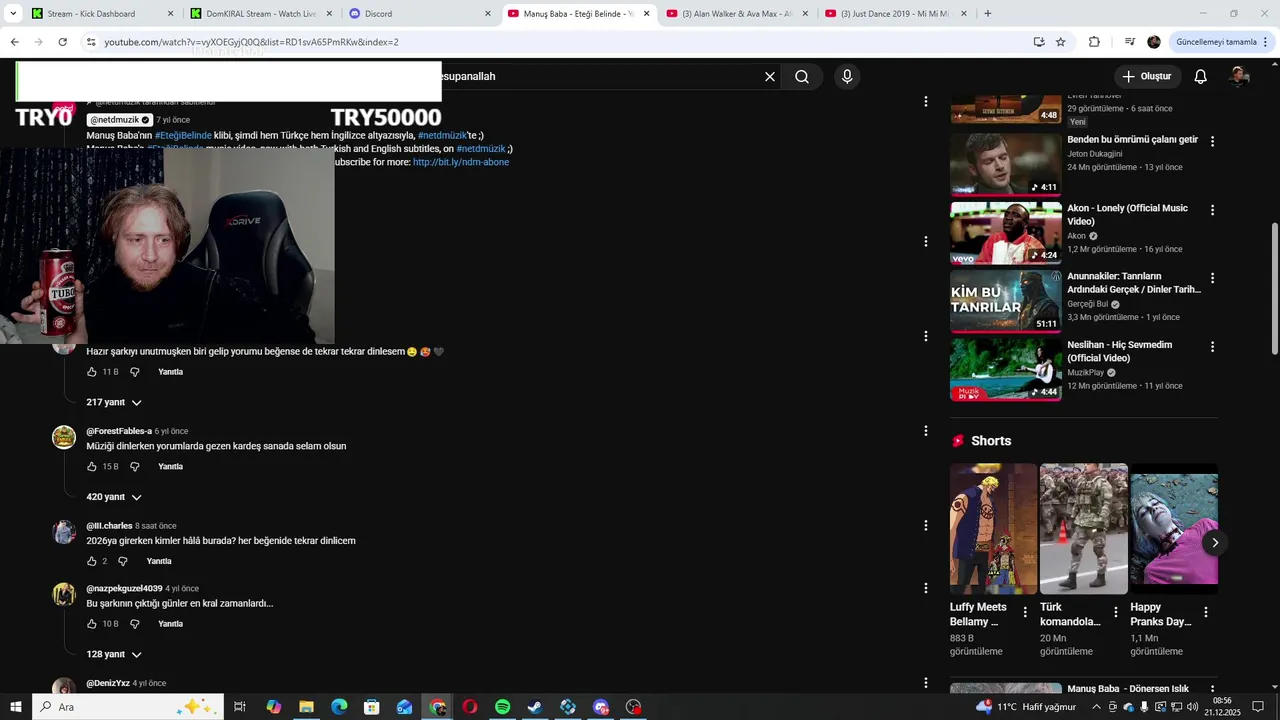Like the comment 'Hazır şarkıyı unutmuşken'
This screenshot has height=720, width=1280.
point(92,372)
